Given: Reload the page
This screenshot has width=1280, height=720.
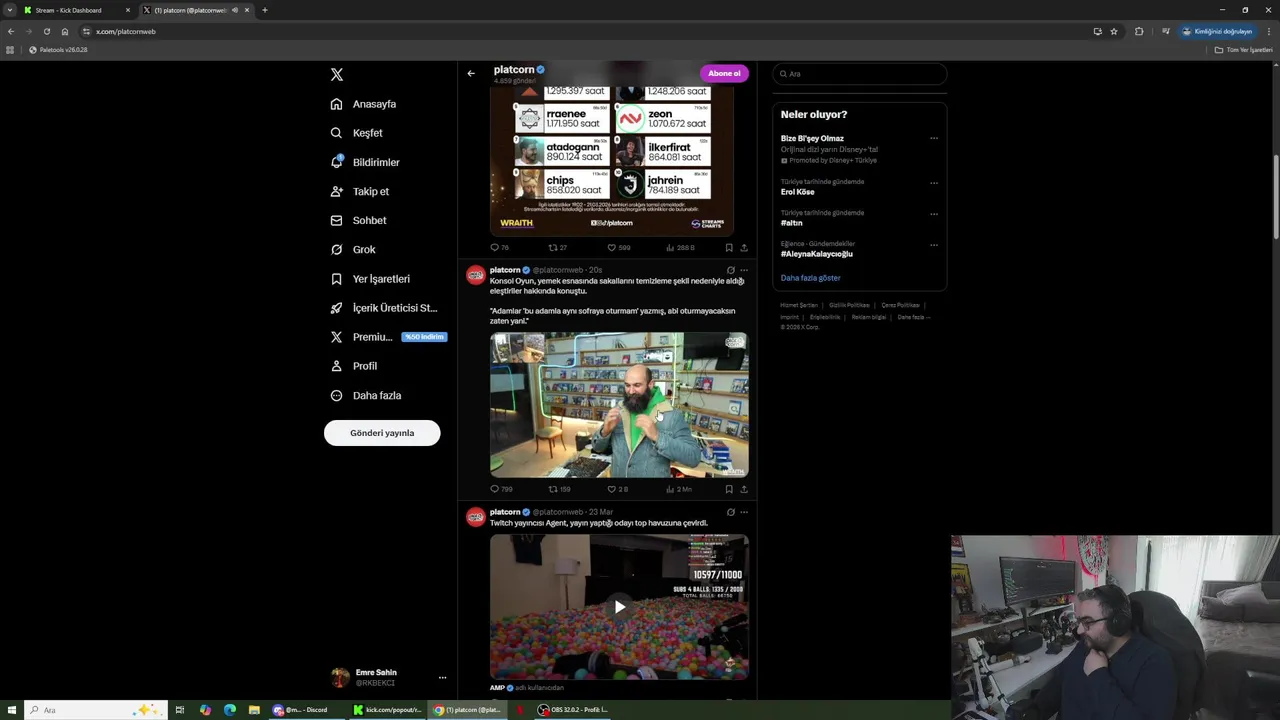Looking at the screenshot, I should pyautogui.click(x=46, y=31).
